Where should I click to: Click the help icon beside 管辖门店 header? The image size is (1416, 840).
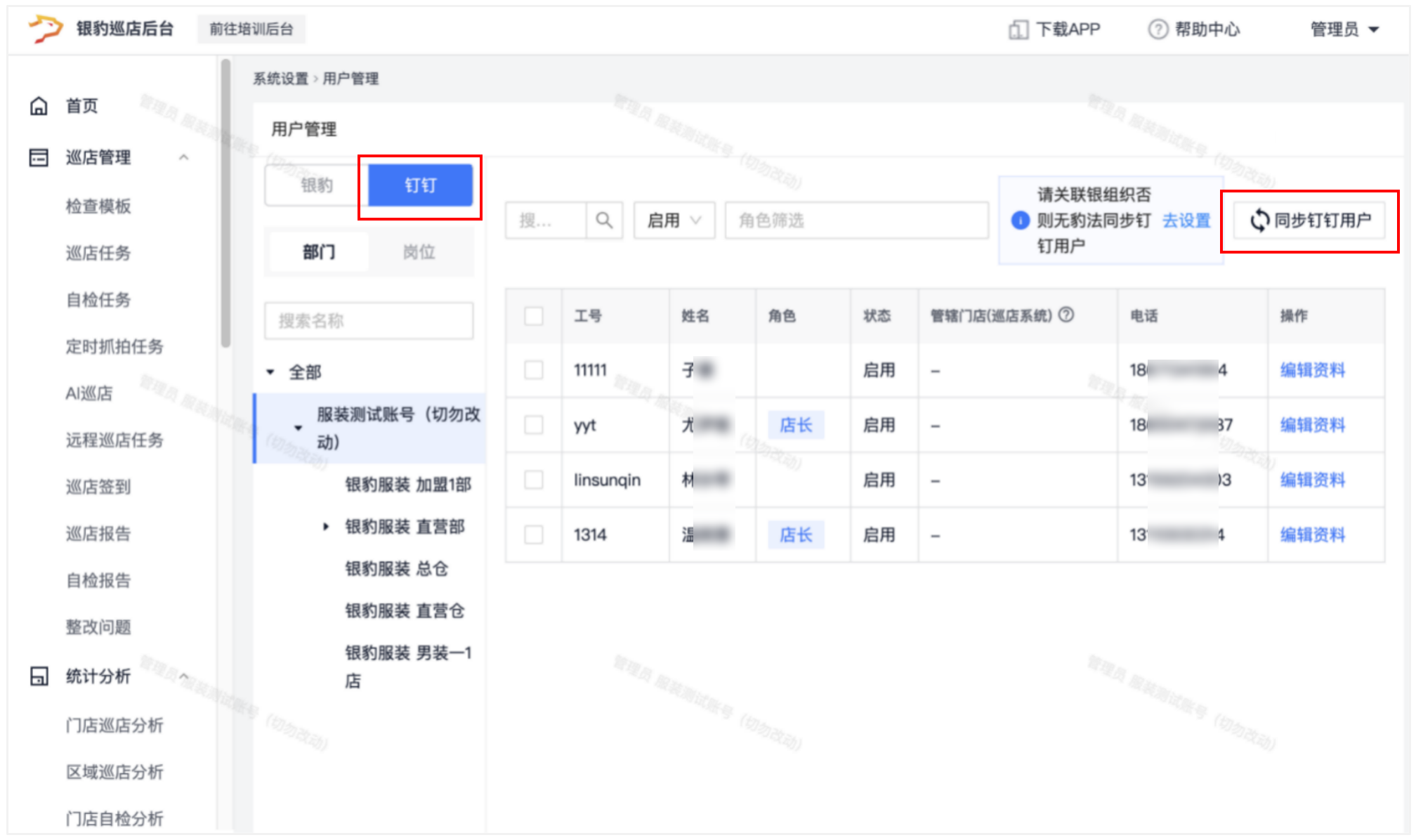(x=1066, y=315)
